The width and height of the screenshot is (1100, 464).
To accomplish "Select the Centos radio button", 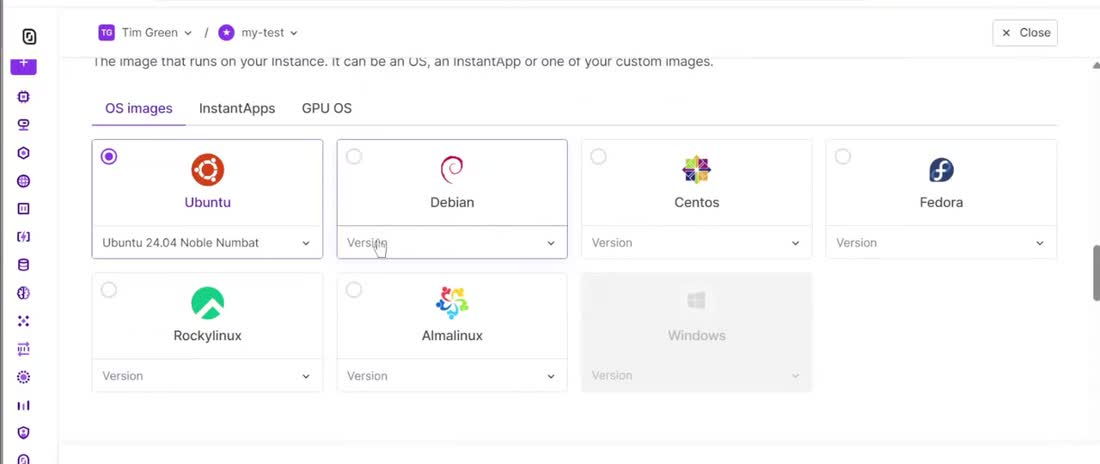I will 598,157.
